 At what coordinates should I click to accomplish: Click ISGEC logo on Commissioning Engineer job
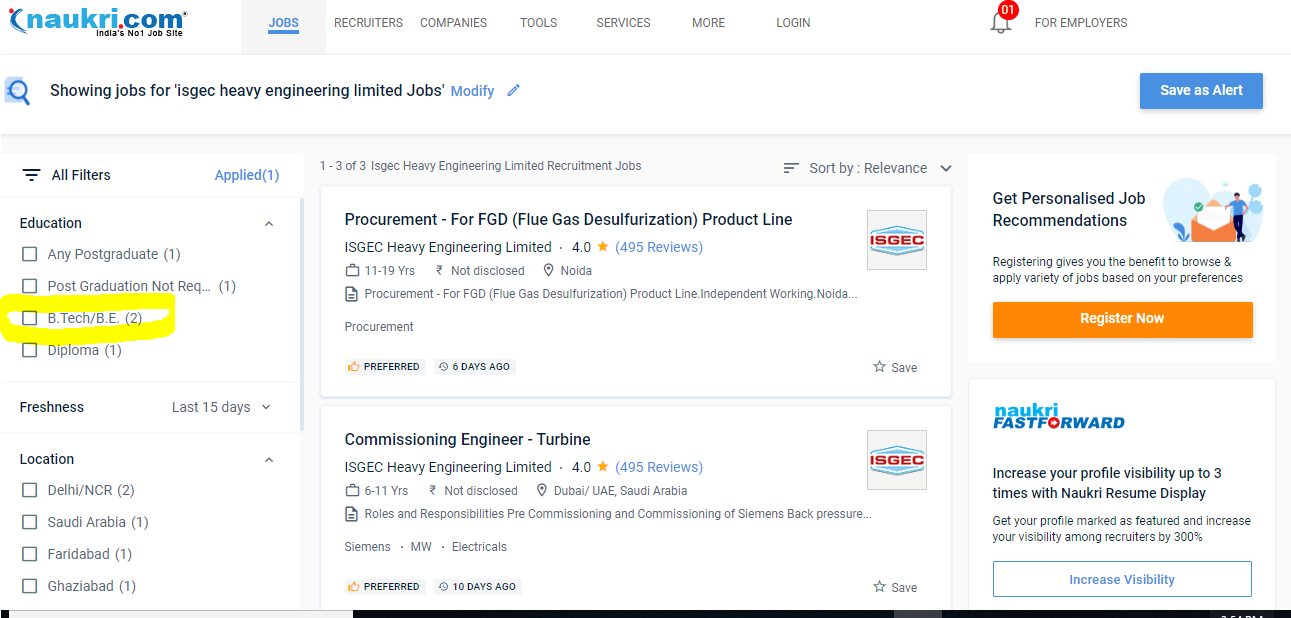896,460
